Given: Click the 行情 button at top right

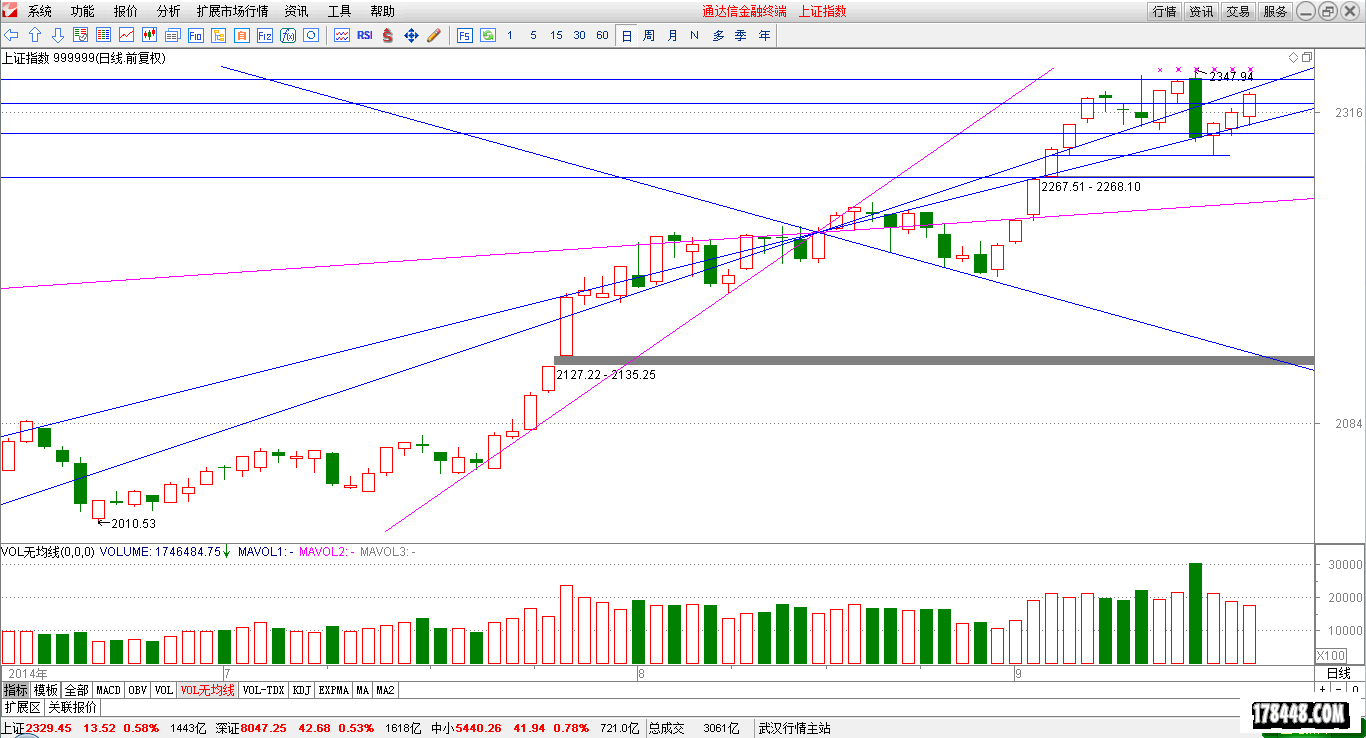Looking at the screenshot, I should point(1164,11).
